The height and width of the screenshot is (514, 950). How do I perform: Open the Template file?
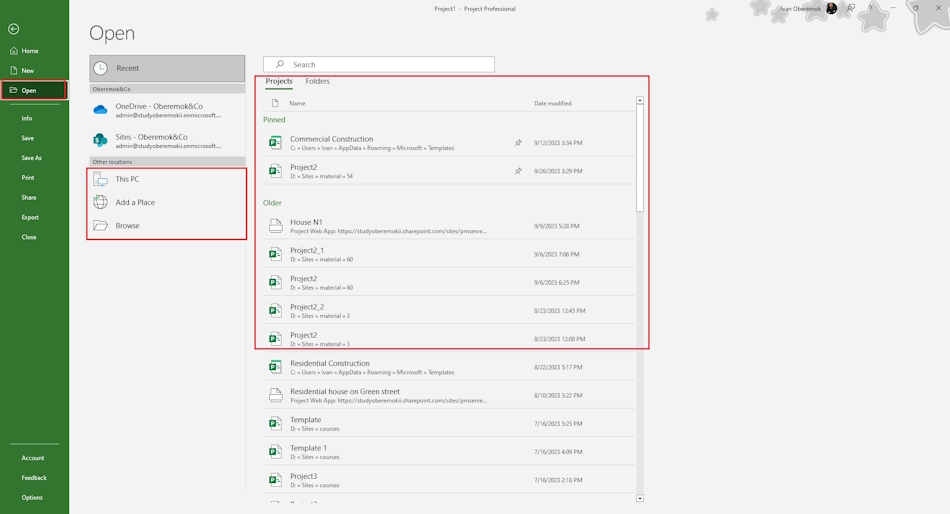coord(449,424)
